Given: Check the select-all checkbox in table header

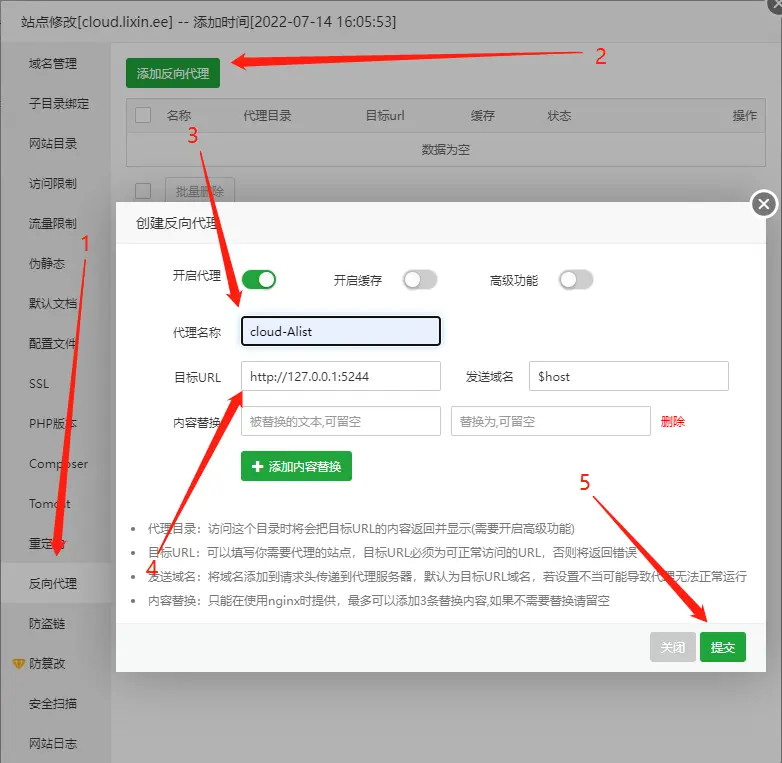Looking at the screenshot, I should (143, 115).
